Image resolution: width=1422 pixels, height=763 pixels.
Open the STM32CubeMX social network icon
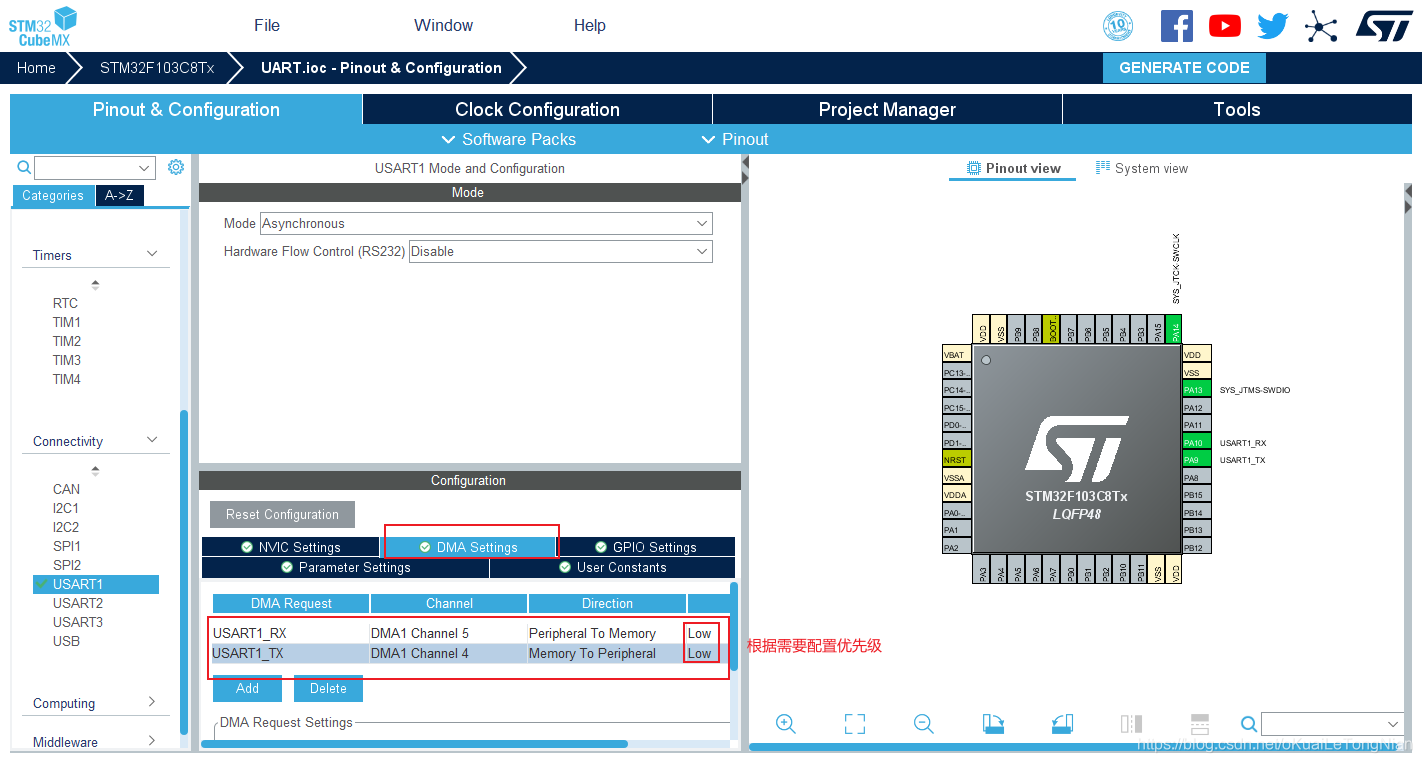point(1322,26)
